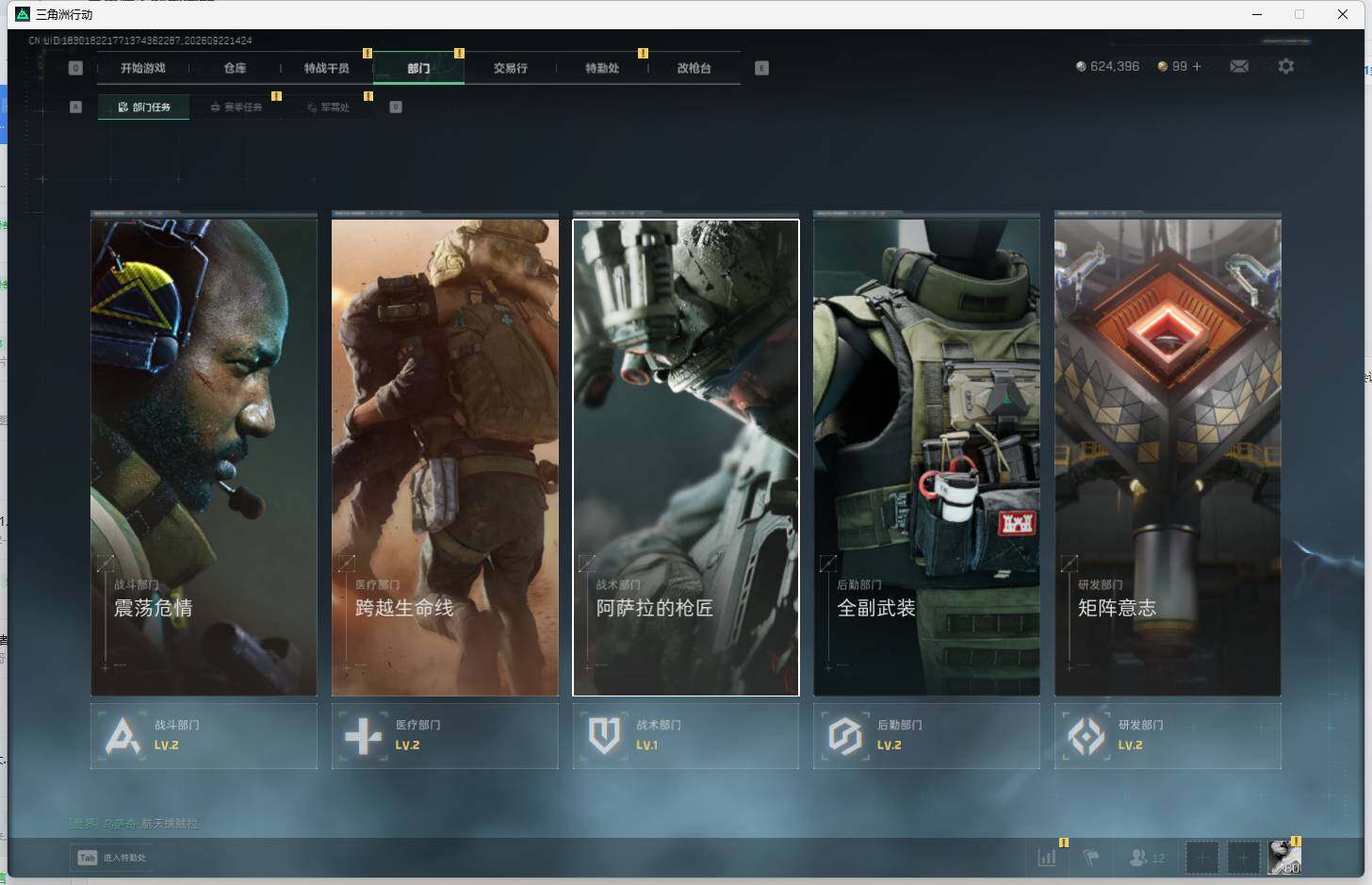Click the 研发部门 diamond emblem icon

click(1086, 736)
